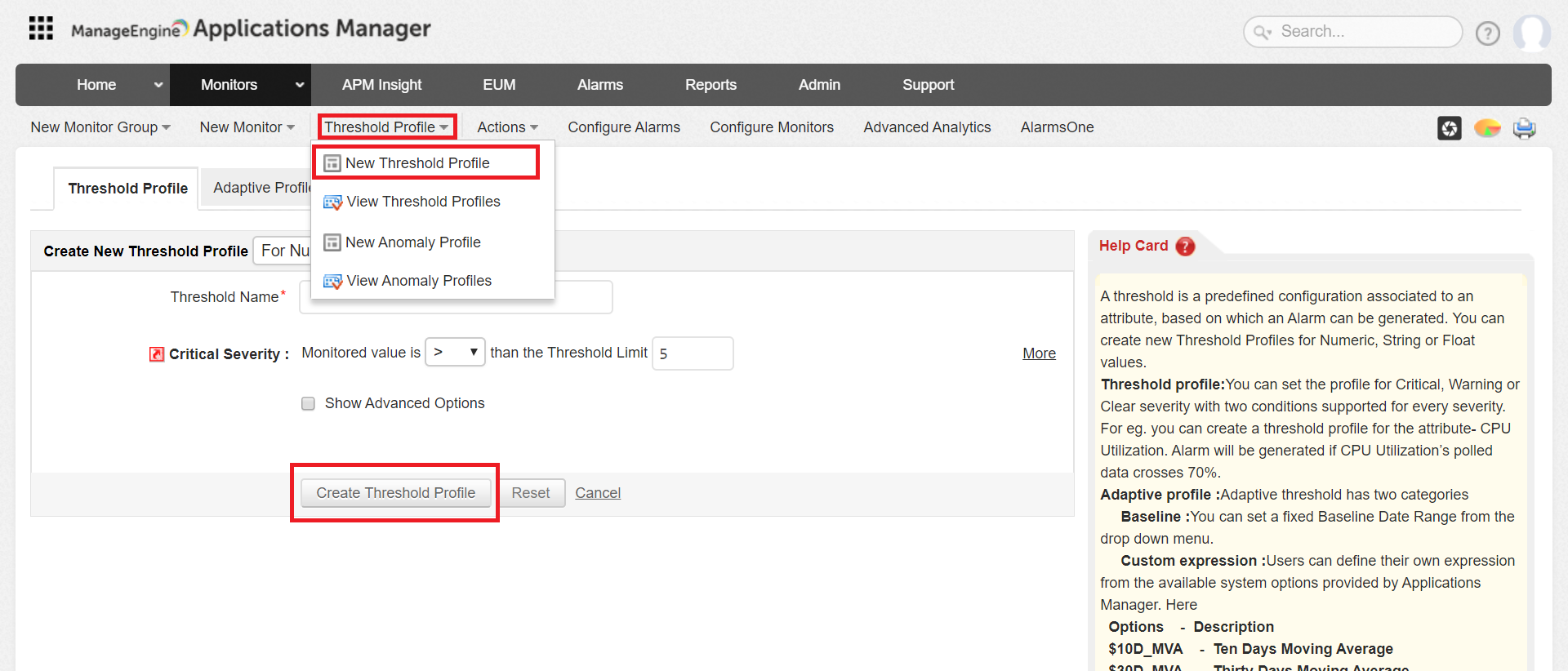Collapse the Threshold Profile dropdown
The height and width of the screenshot is (671, 1568).
[386, 127]
